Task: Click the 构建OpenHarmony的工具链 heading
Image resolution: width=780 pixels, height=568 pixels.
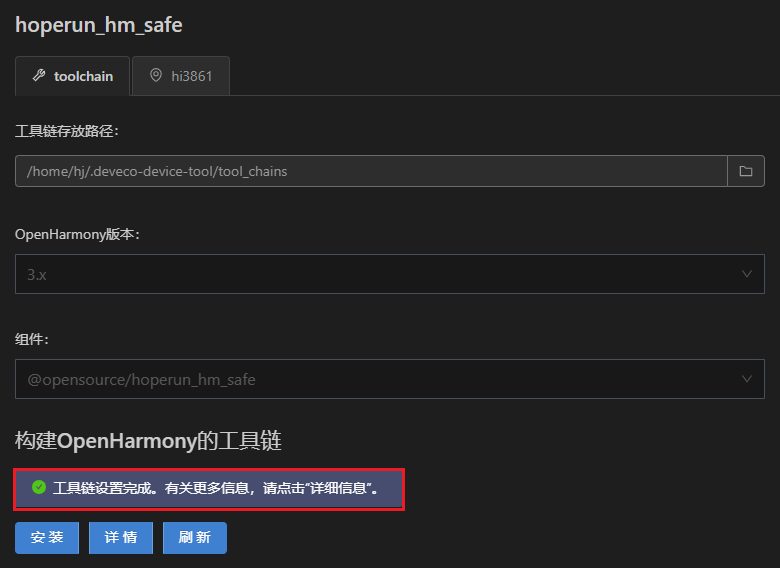Action: [148, 441]
